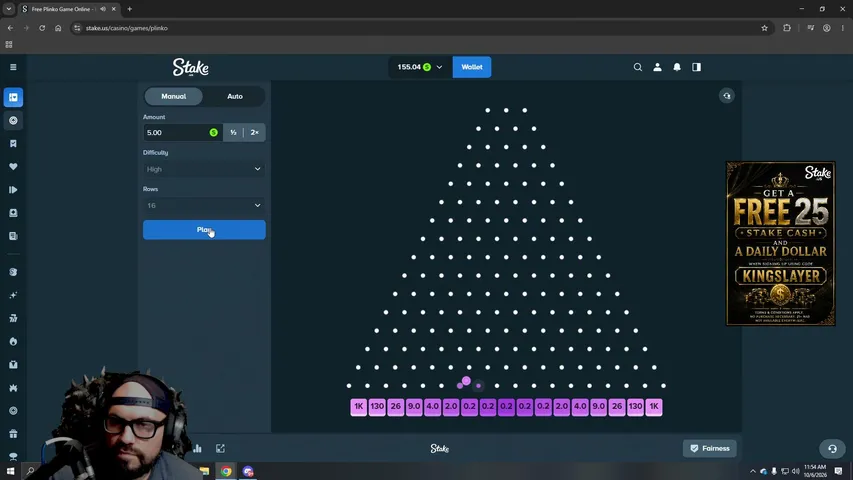Open the sidebar heart favorites icon
The height and width of the screenshot is (480, 853).
(x=13, y=167)
